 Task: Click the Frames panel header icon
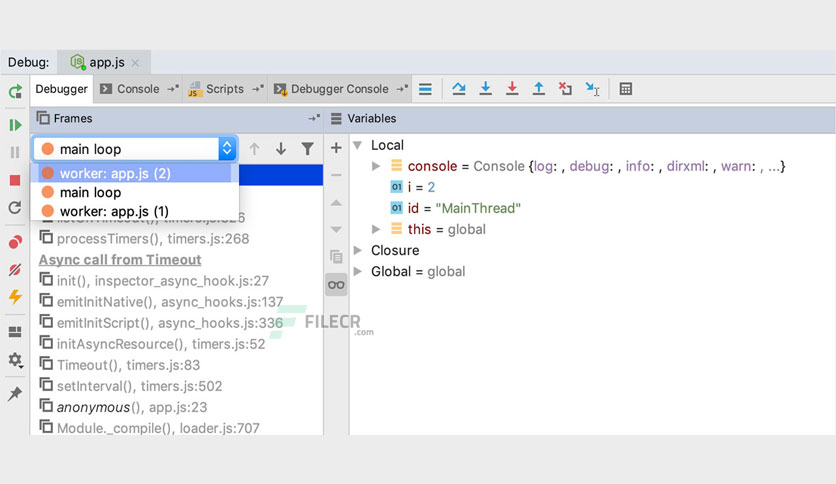tap(43, 118)
